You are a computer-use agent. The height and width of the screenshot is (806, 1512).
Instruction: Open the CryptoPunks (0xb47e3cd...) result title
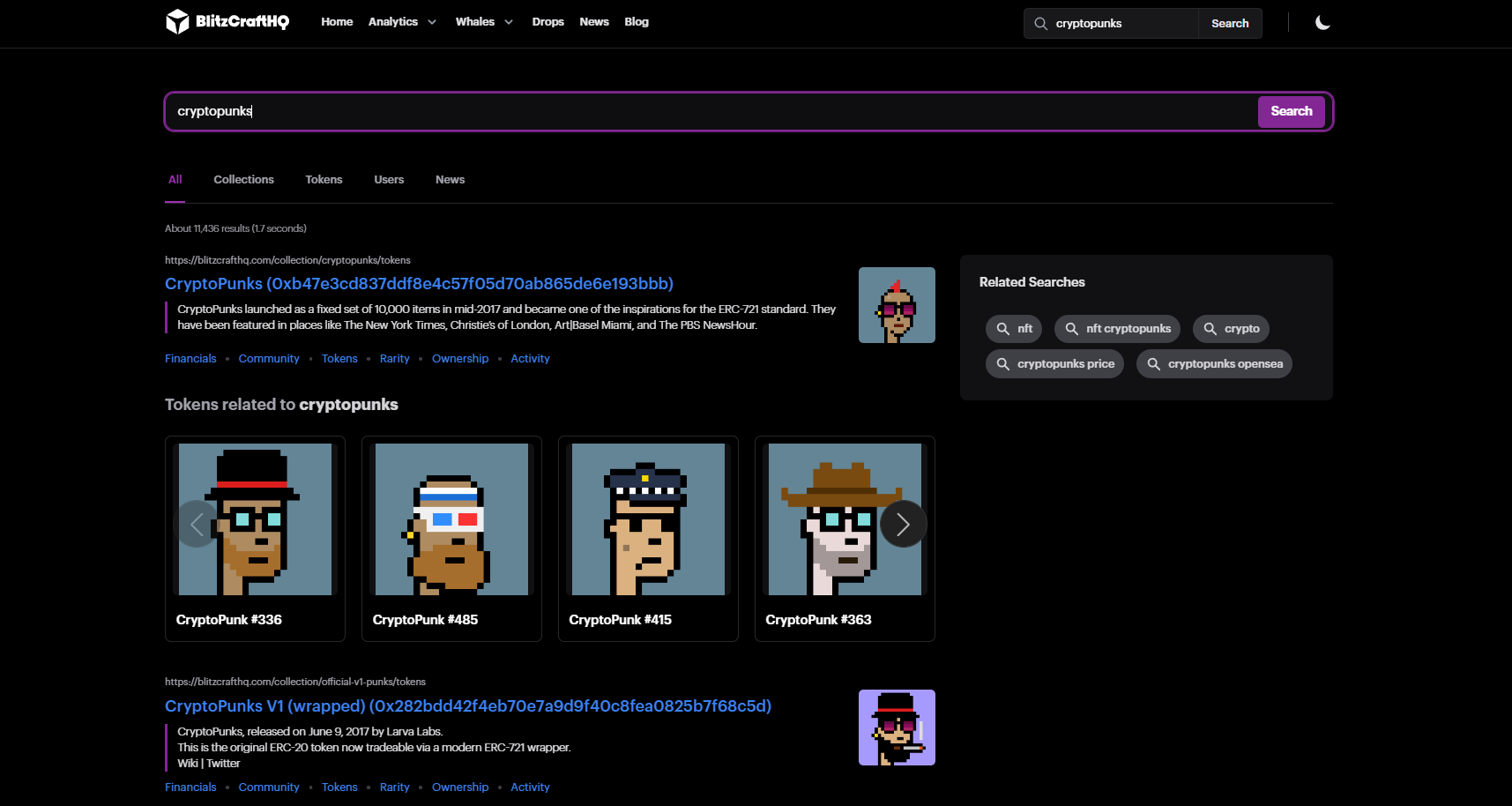pos(419,284)
